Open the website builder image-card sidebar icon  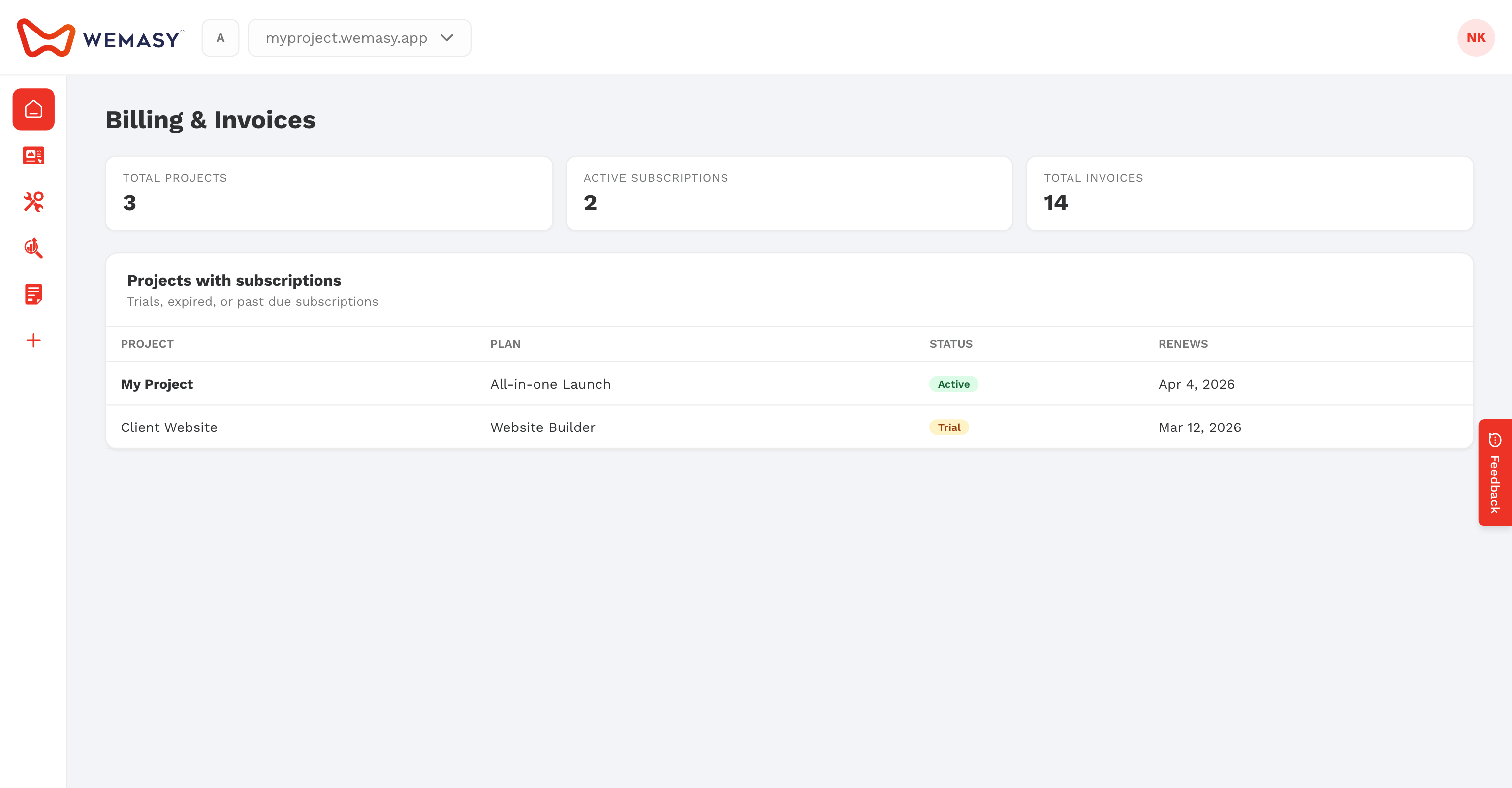click(x=33, y=156)
